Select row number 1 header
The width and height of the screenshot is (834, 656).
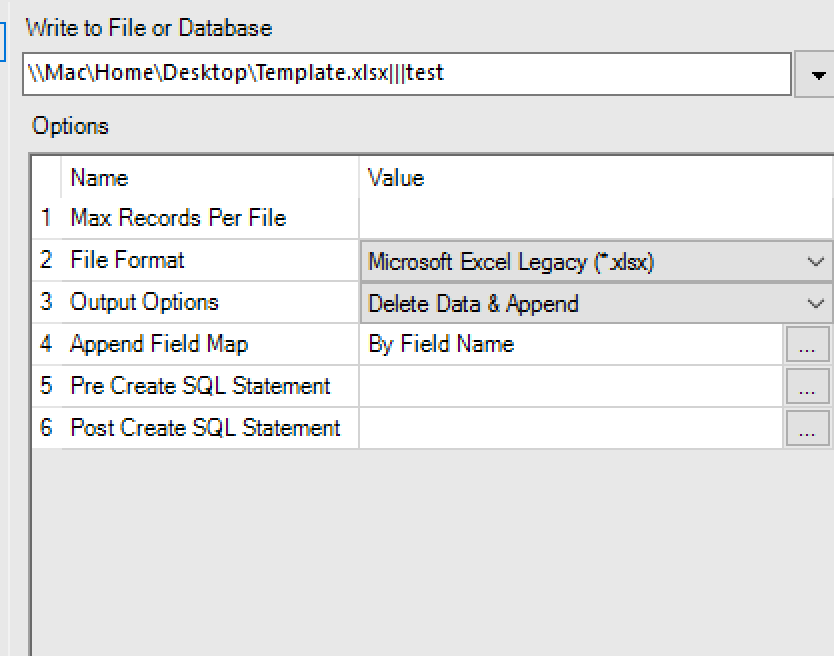[46, 219]
